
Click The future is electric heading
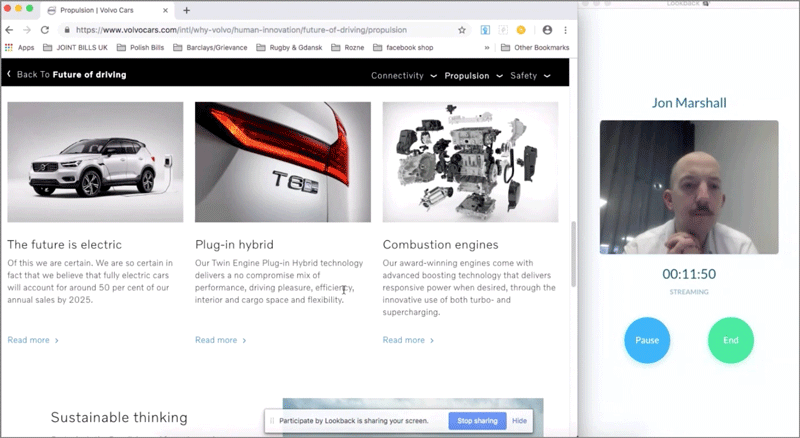pyautogui.click(x=64, y=245)
